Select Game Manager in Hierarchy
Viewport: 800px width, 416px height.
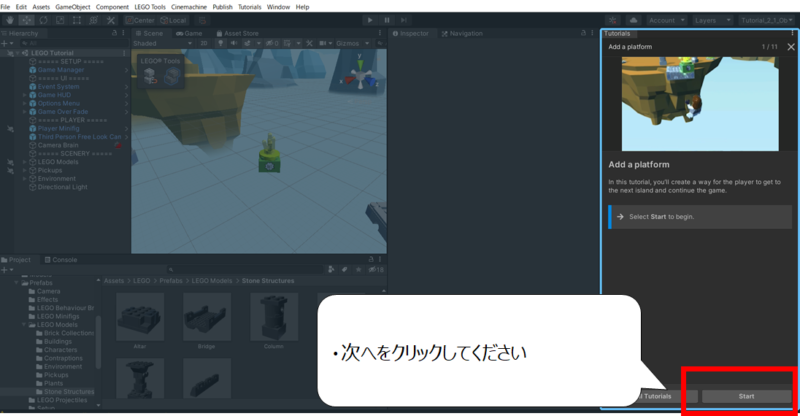[x=61, y=70]
